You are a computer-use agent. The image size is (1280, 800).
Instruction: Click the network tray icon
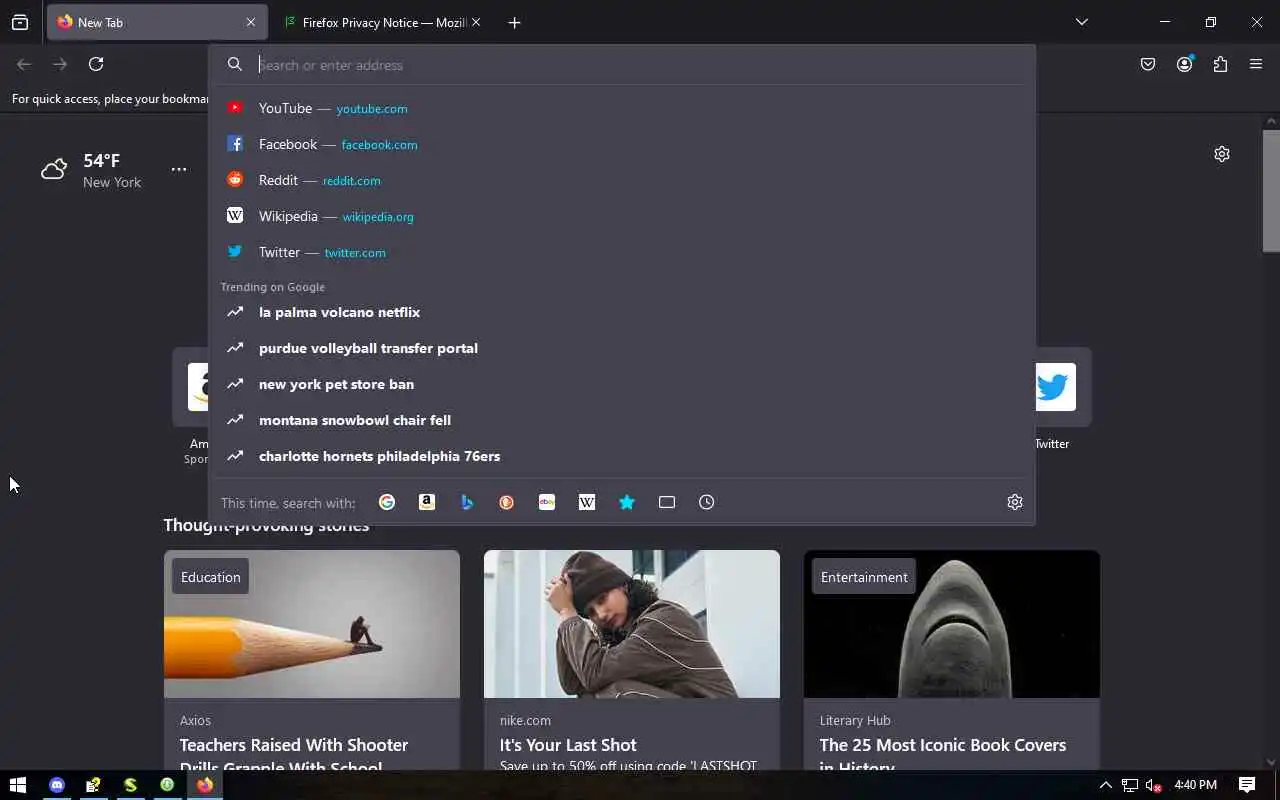(1130, 785)
